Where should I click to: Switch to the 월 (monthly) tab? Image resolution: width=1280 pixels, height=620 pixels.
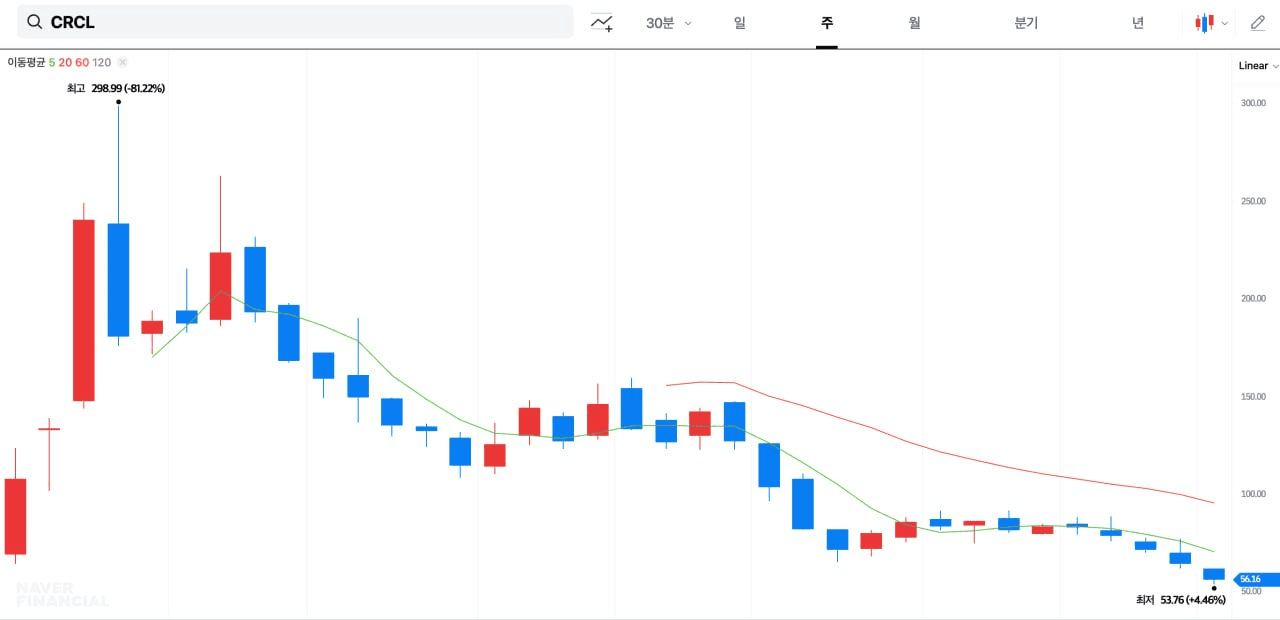914,22
